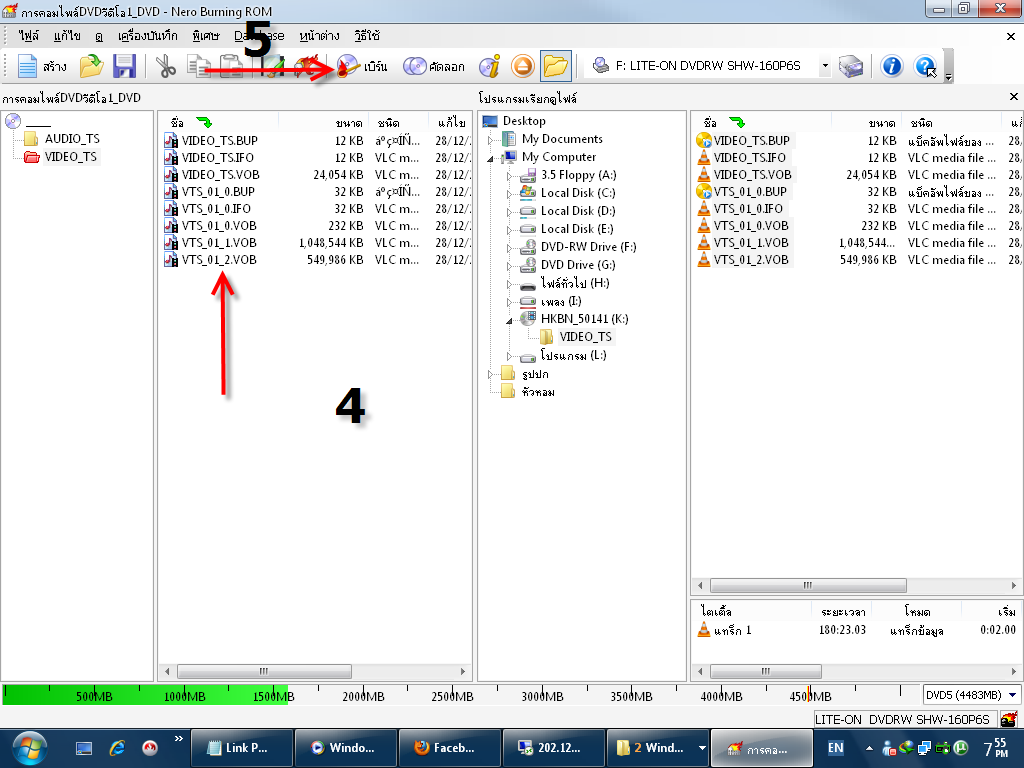Click the Windows Start orb
The height and width of the screenshot is (768, 1024).
coord(29,748)
